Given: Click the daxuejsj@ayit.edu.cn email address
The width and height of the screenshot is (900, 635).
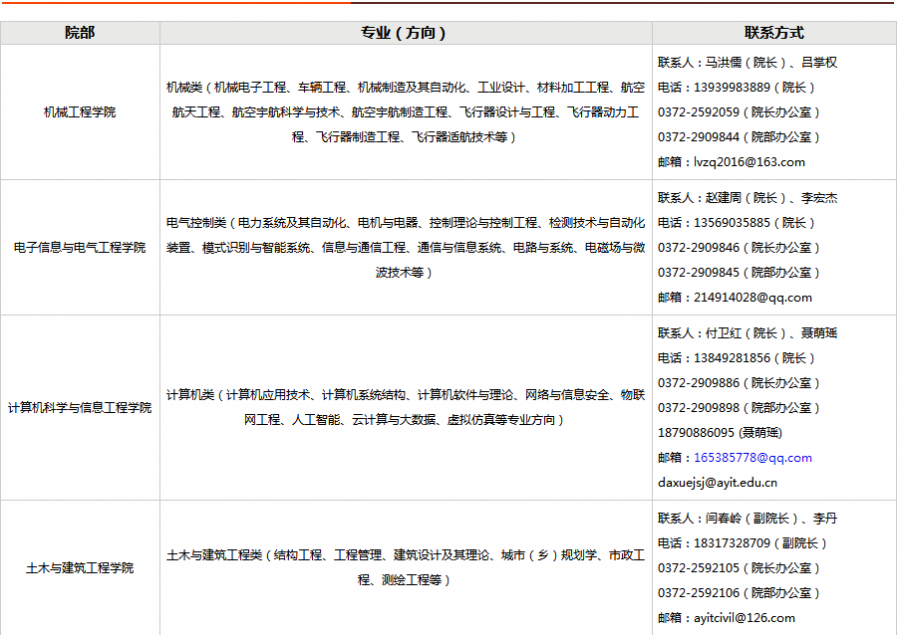Looking at the screenshot, I should pyautogui.click(x=717, y=483).
